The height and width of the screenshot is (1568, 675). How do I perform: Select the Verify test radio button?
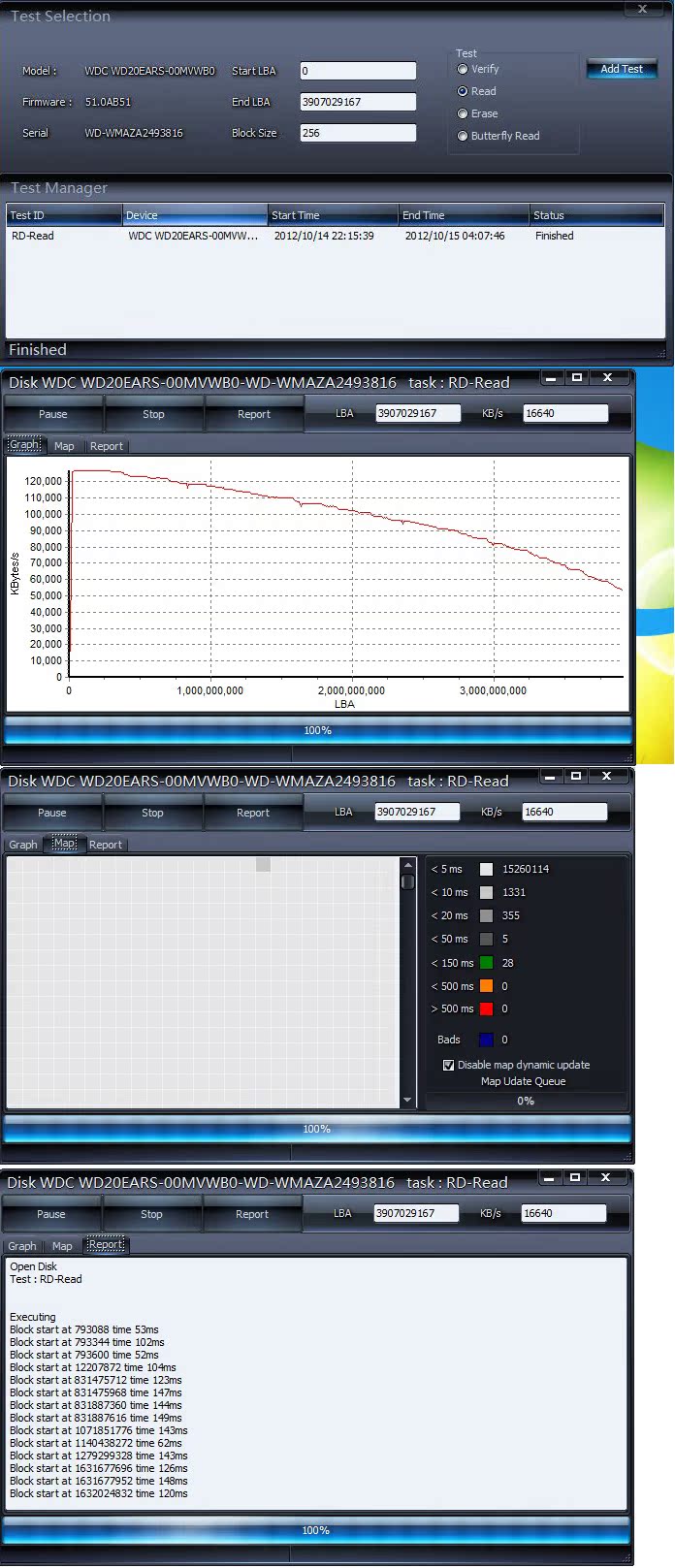pyautogui.click(x=463, y=69)
